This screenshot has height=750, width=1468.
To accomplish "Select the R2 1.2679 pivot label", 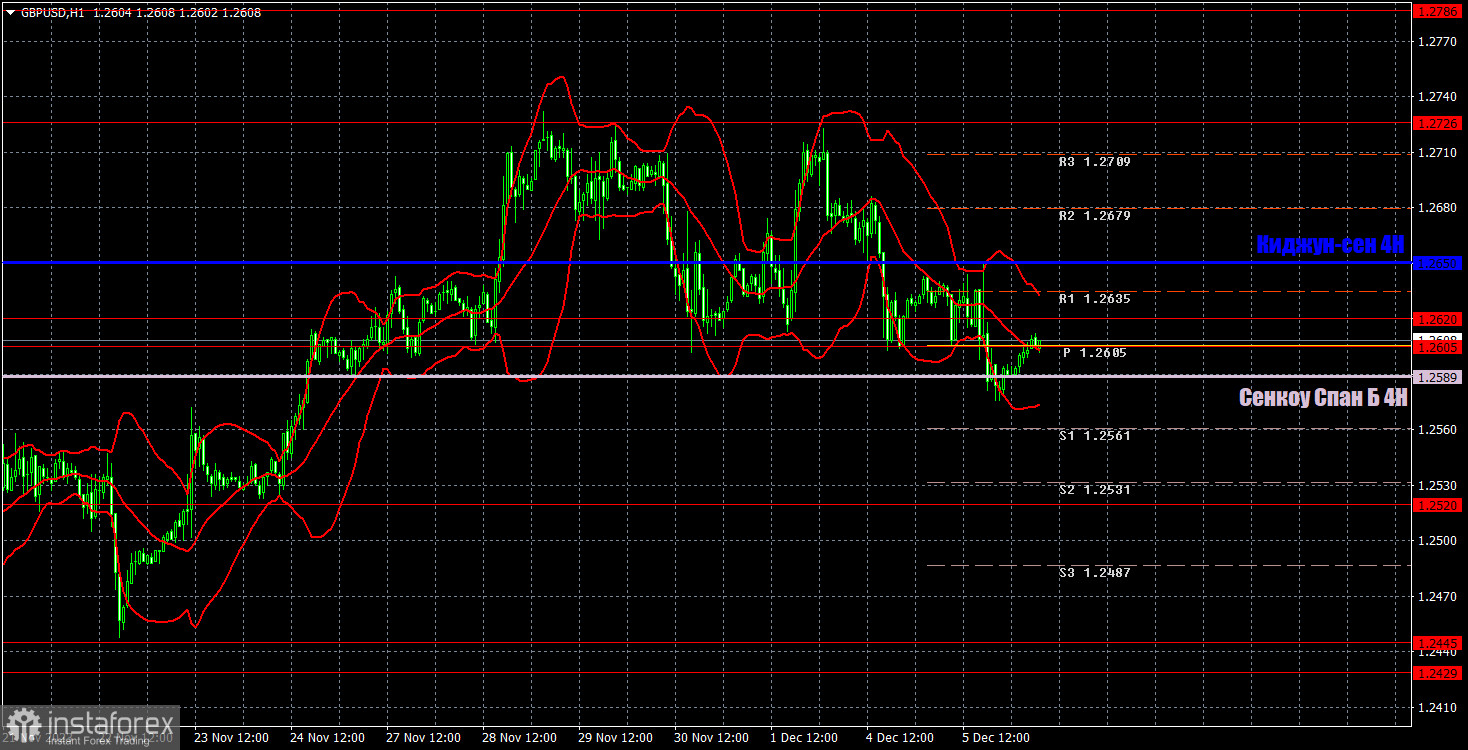I will pos(1095,216).
